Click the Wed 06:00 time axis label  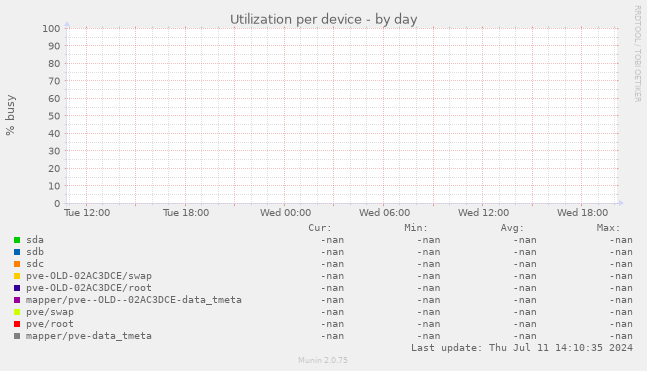click(384, 213)
